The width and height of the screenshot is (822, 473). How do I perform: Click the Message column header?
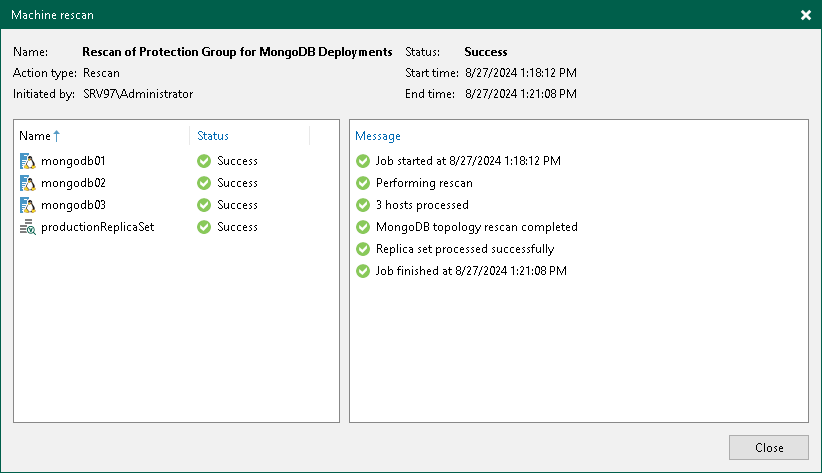click(378, 136)
